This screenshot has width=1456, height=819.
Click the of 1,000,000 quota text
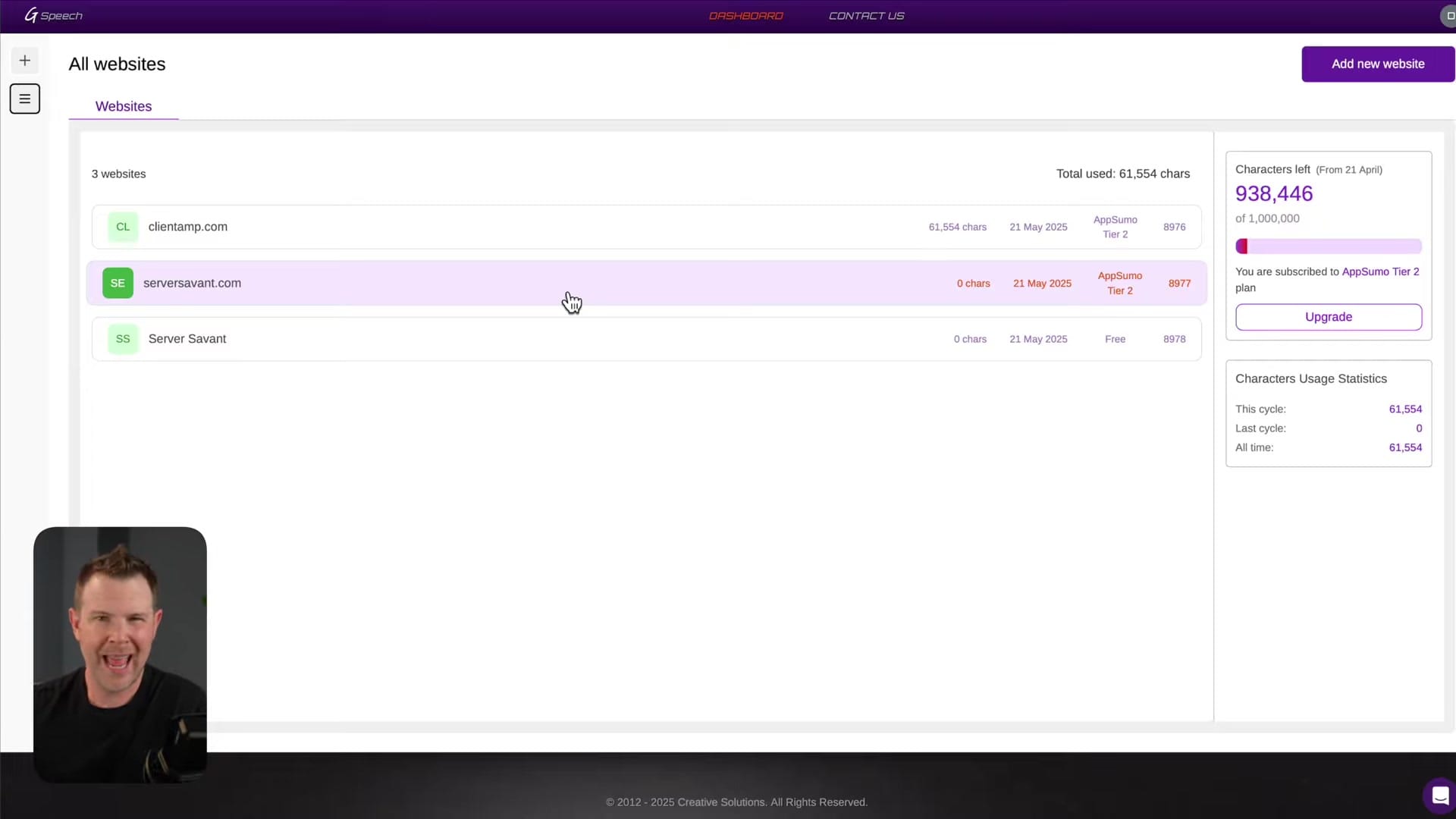pos(1267,218)
